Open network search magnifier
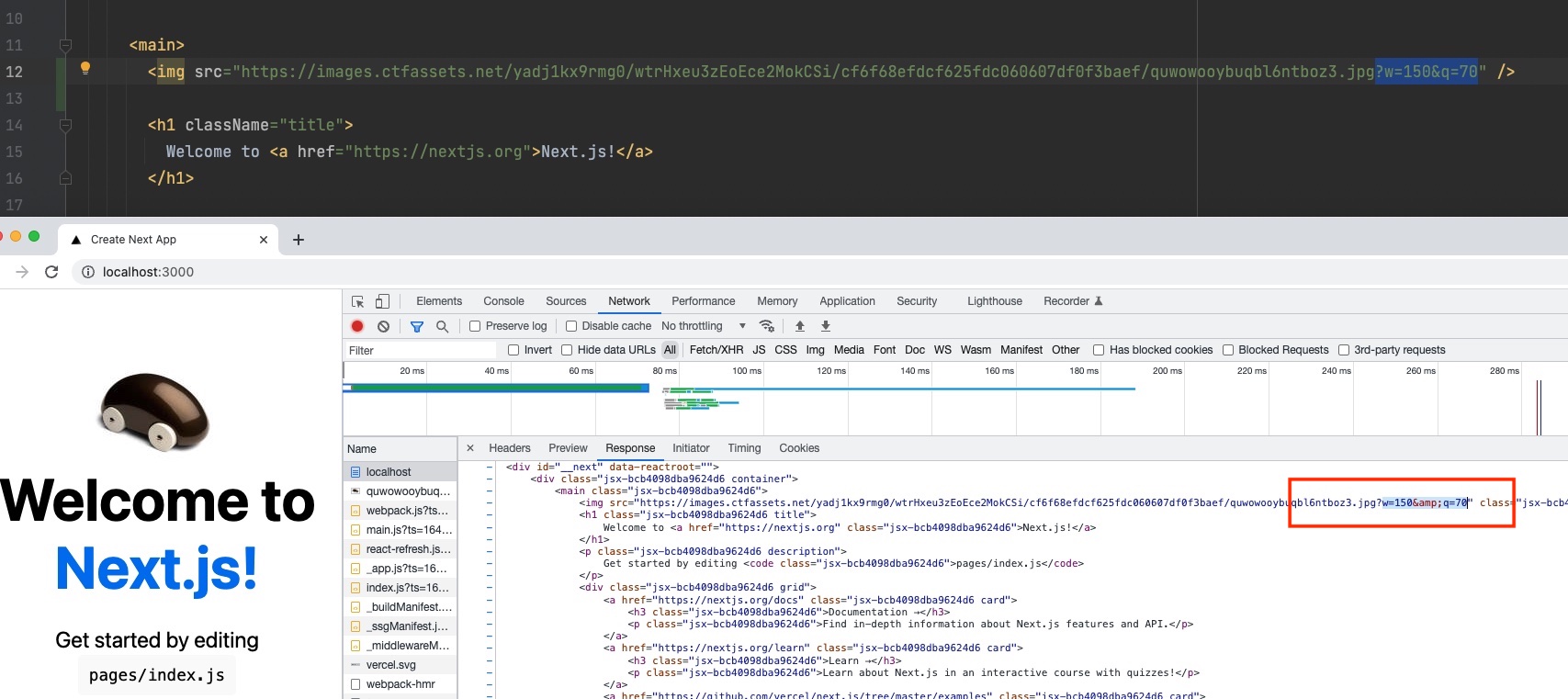 tap(442, 326)
